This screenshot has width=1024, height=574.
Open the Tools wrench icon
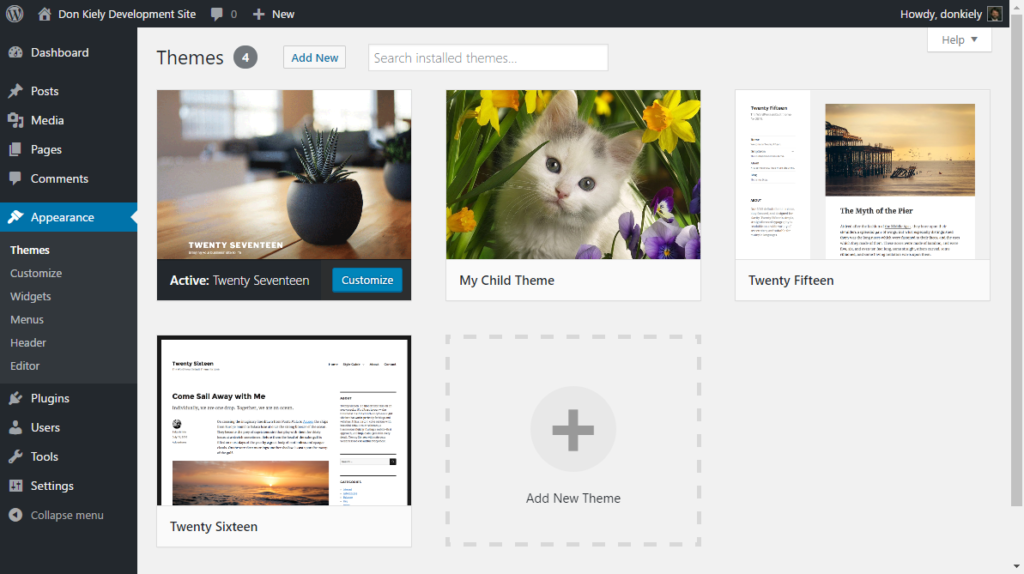tap(15, 456)
